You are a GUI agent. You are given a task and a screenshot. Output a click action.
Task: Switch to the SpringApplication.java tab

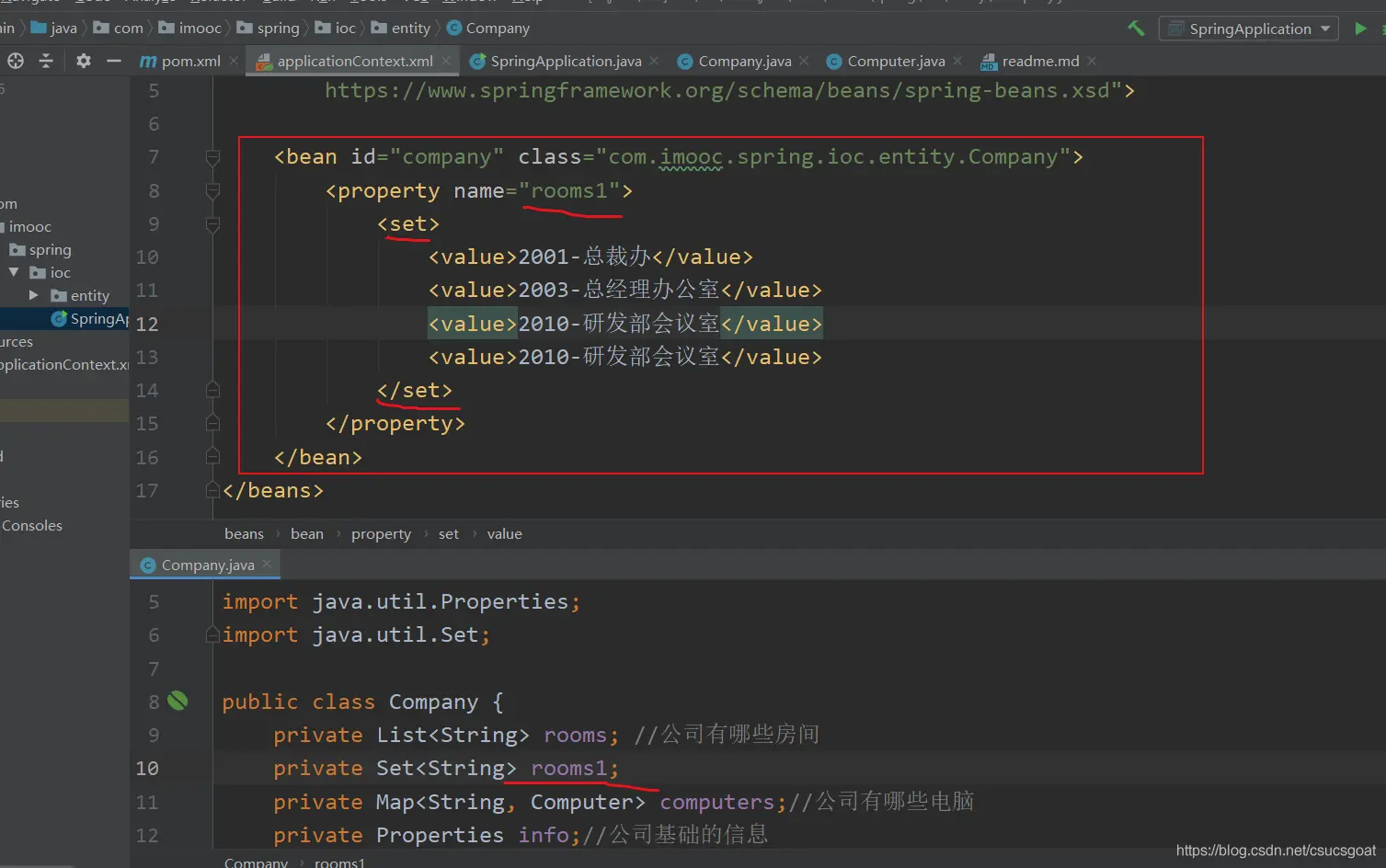click(565, 61)
